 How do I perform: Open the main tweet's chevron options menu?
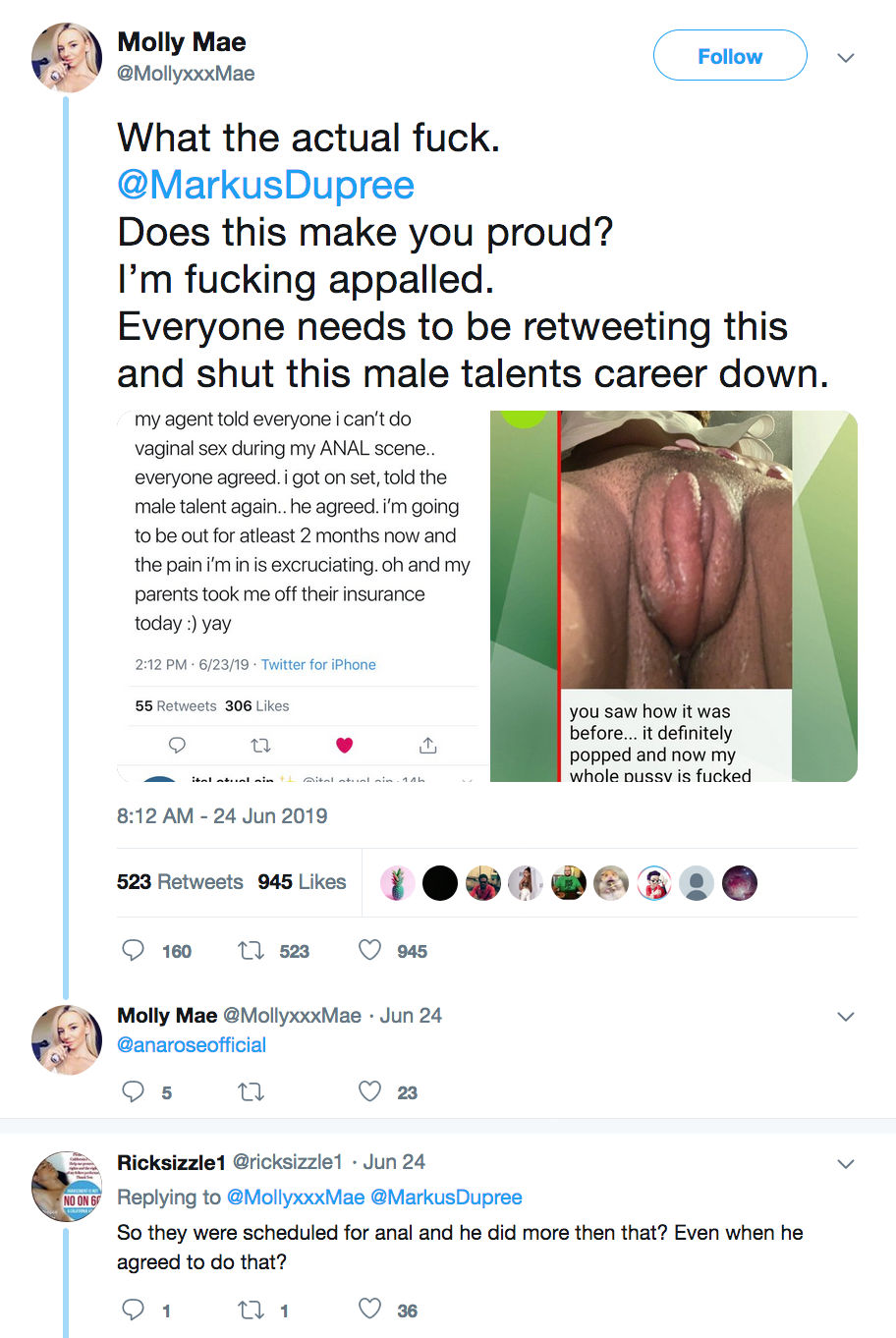tap(845, 58)
